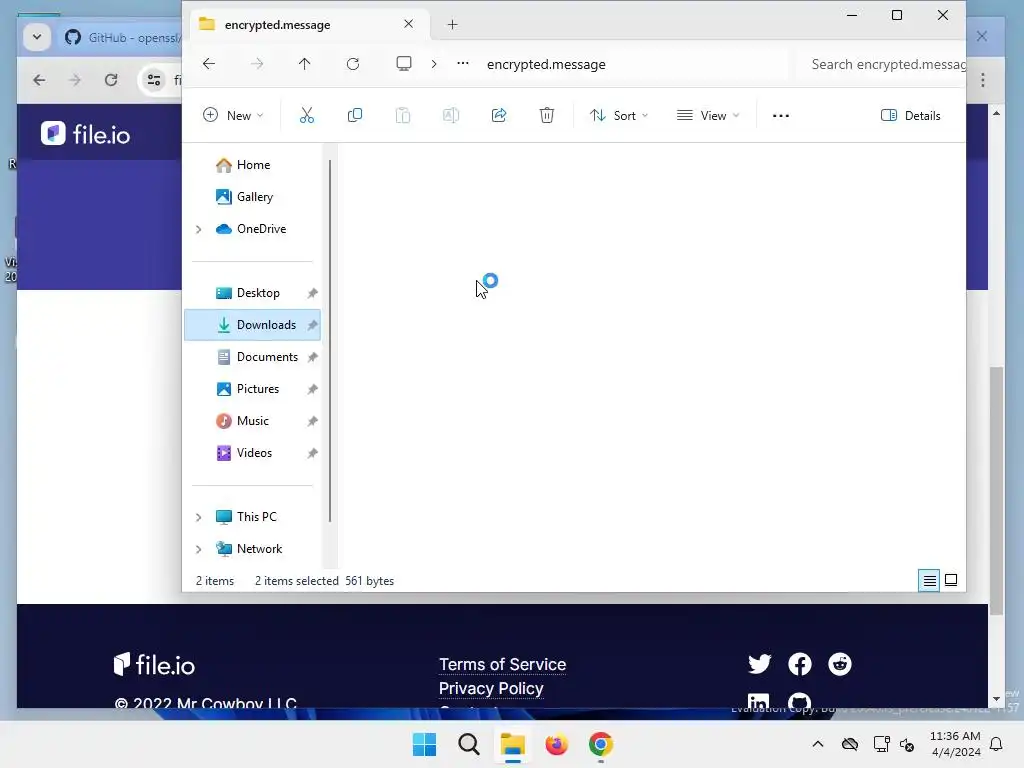Go back in File Explorer
This screenshot has height=768, width=1024.
[x=209, y=63]
